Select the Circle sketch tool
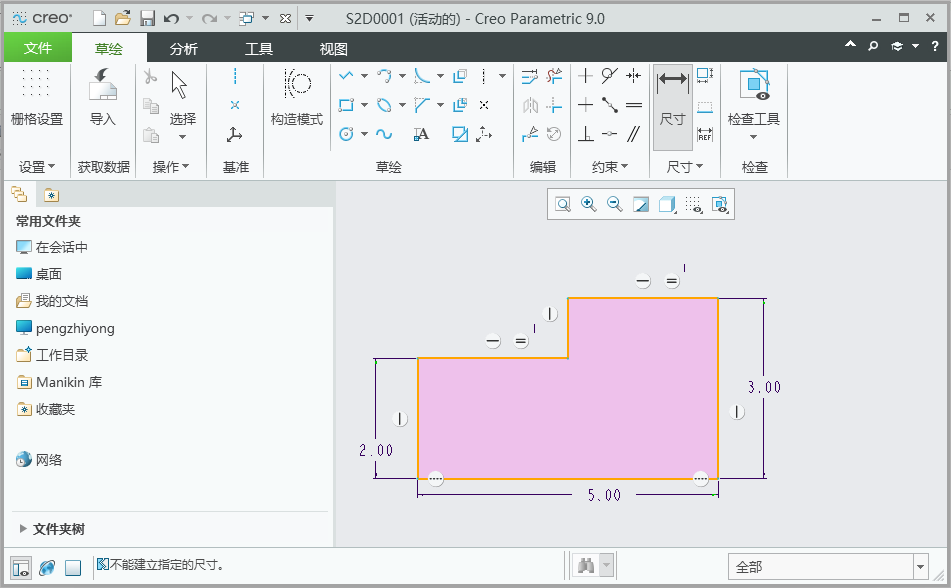Screen dimensions: 951x588 click(346, 134)
